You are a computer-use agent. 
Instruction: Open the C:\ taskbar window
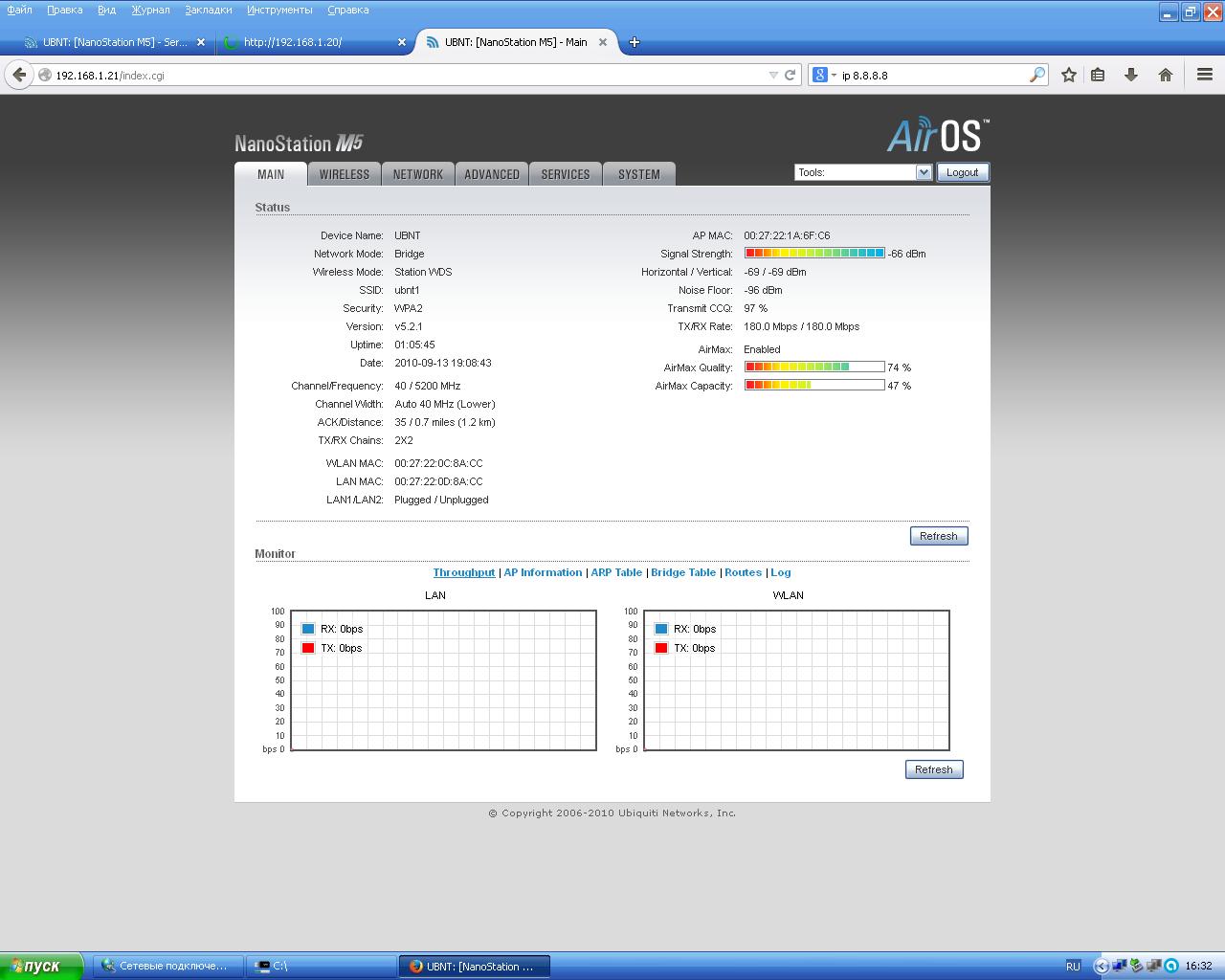click(322, 966)
